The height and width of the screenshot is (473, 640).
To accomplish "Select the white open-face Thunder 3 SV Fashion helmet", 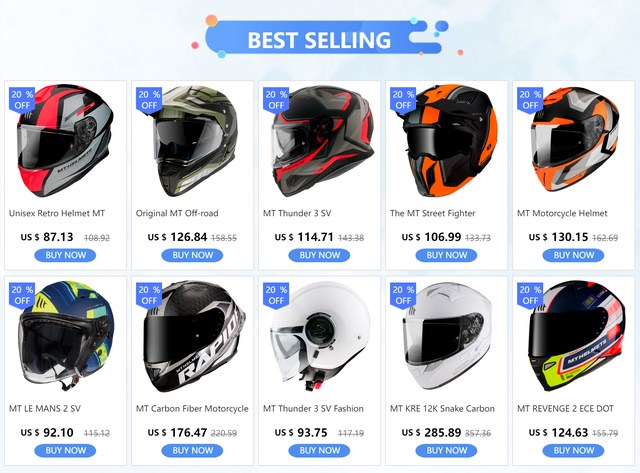I will point(320,336).
